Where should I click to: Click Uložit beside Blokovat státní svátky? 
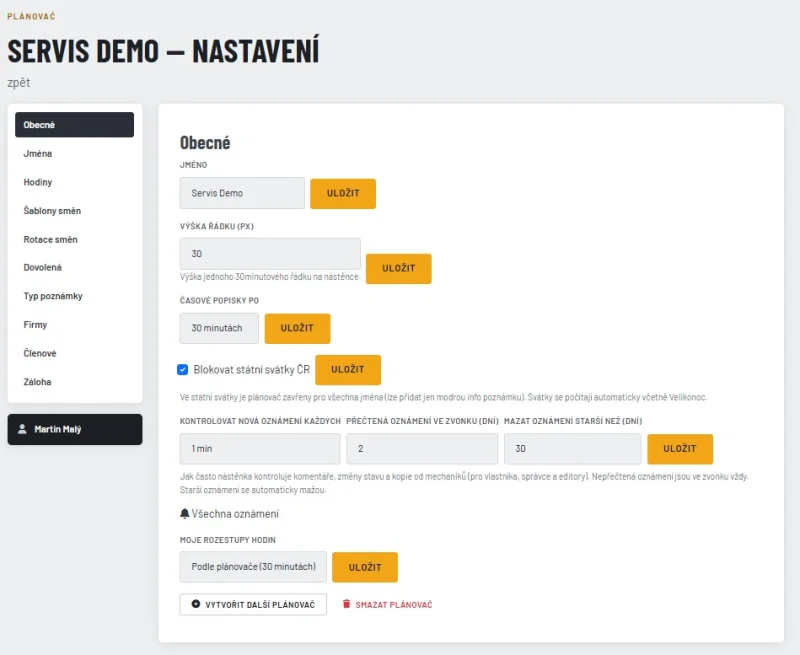[348, 369]
